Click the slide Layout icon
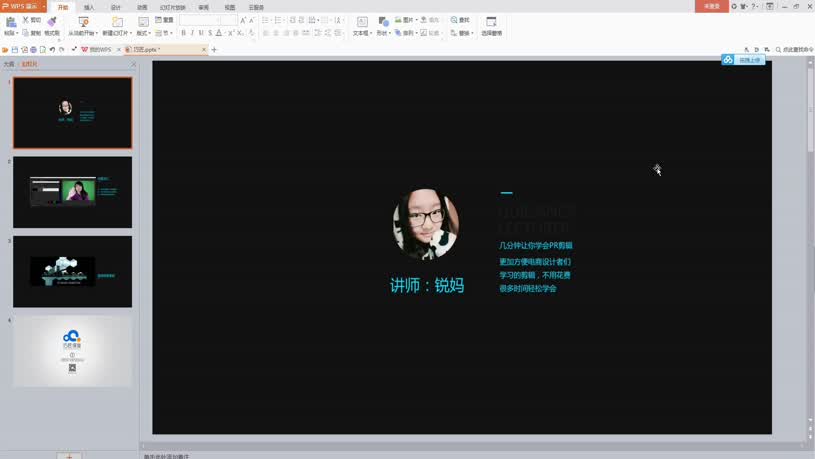815x459 pixels. click(143, 21)
